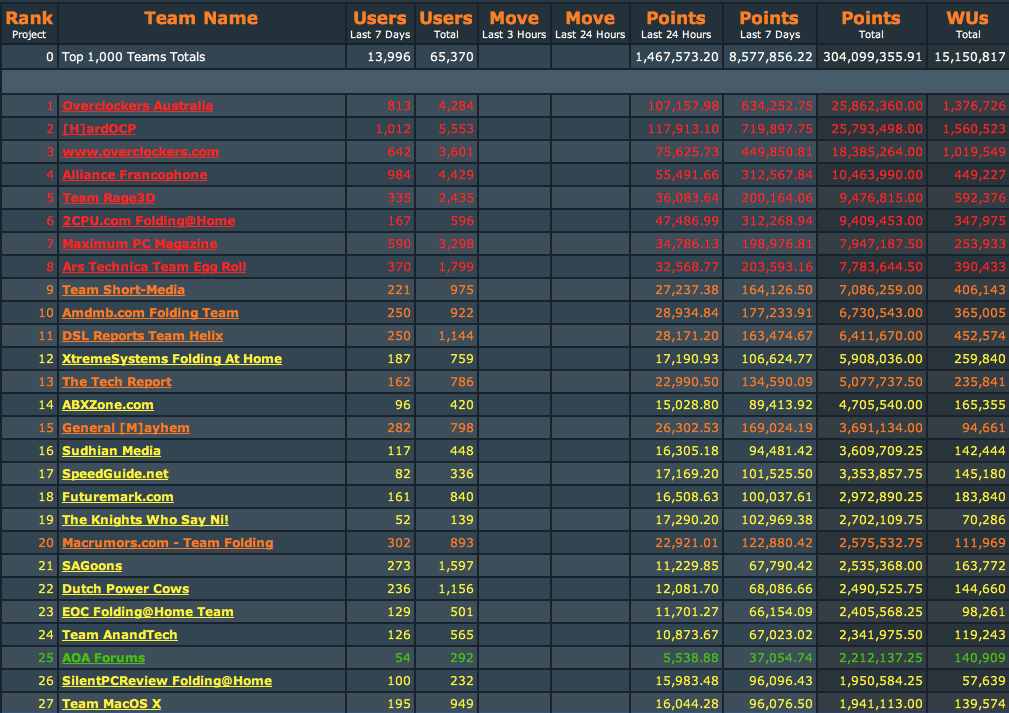Select rank number 12 cell
The width and height of the screenshot is (1009, 713).
pos(30,359)
